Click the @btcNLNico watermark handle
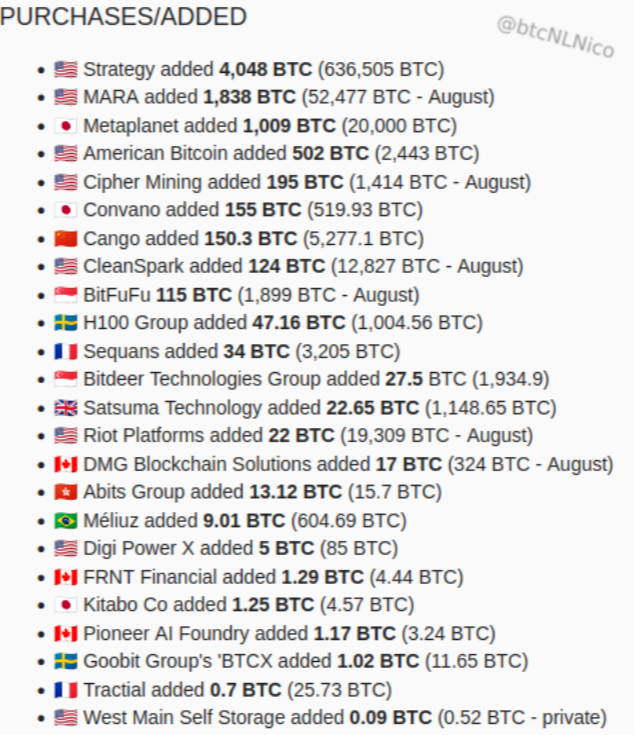Screen dimensions: 634x735 click(x=555, y=37)
